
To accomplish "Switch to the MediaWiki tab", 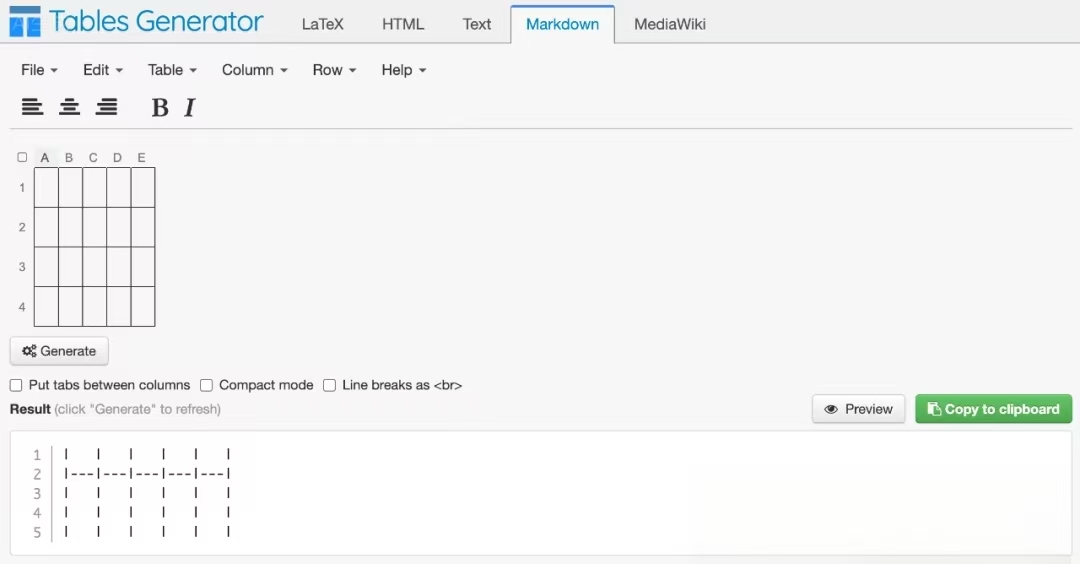I will pos(669,24).
